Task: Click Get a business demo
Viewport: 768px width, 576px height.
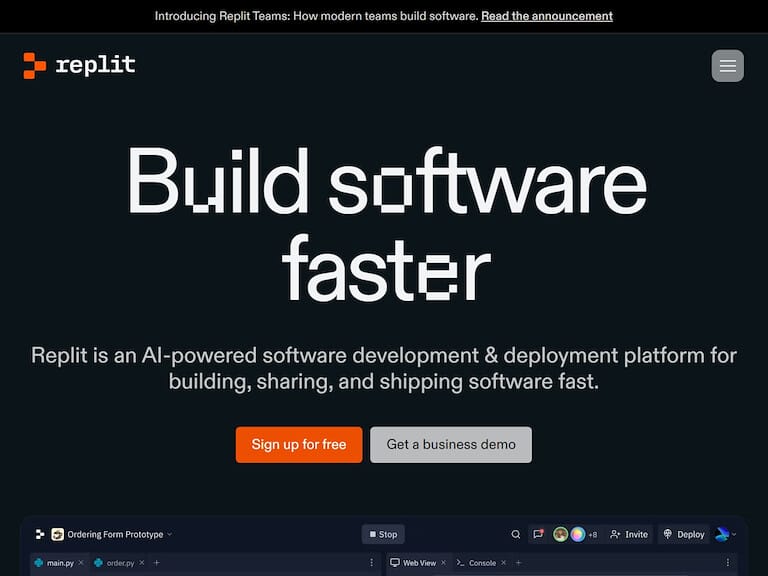Action: click(451, 445)
